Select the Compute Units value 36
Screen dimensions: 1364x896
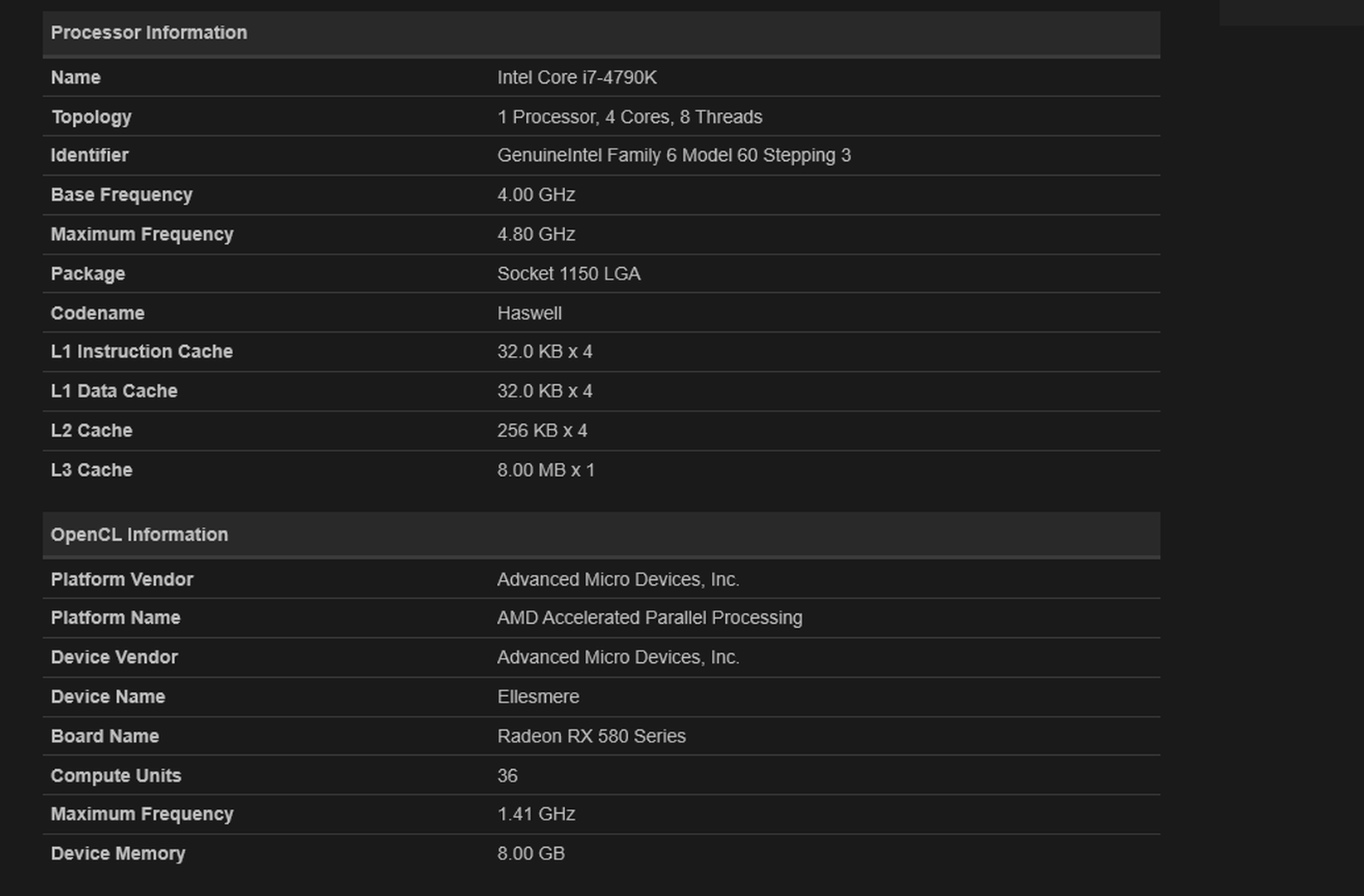507,777
